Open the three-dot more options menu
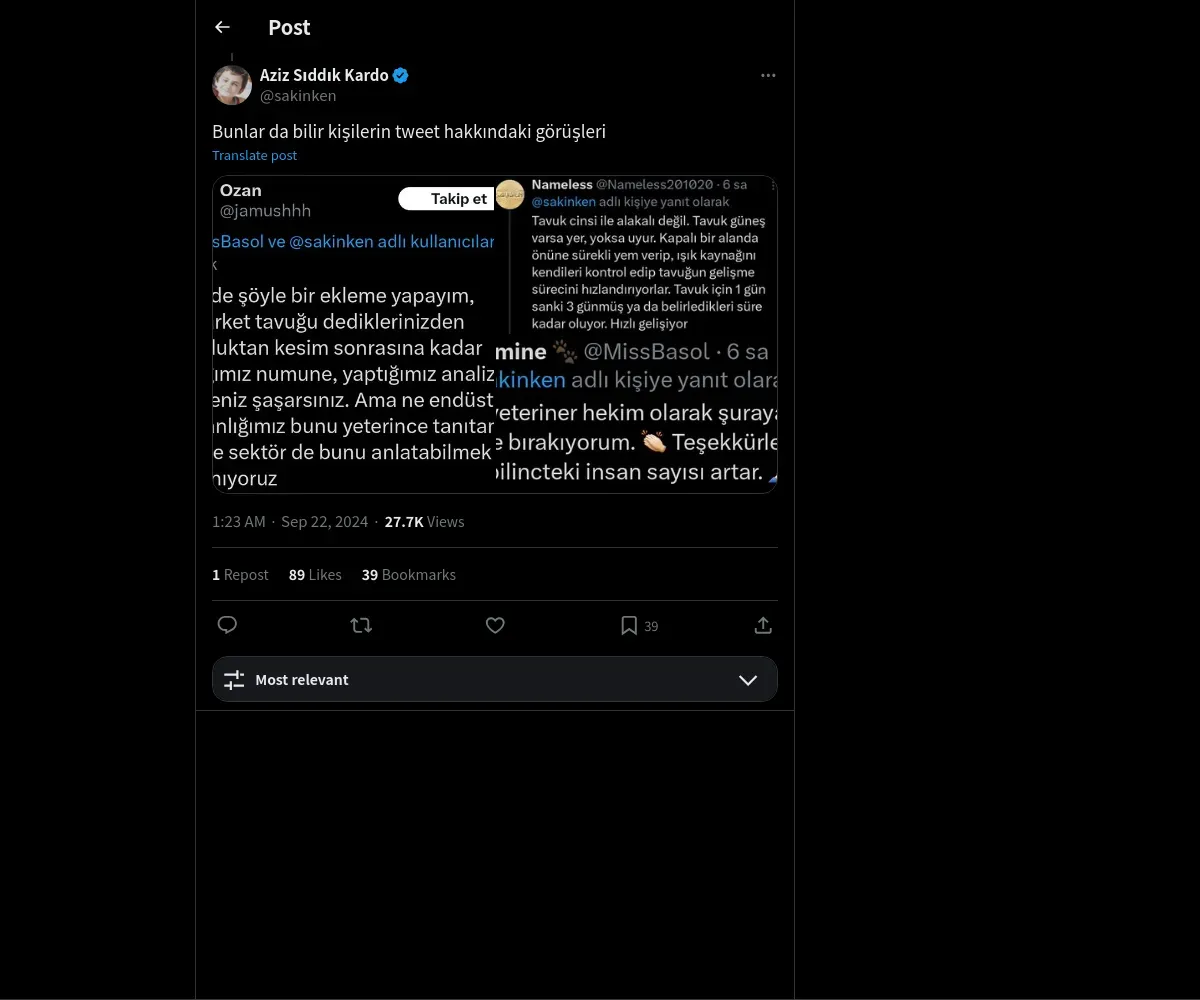 click(768, 75)
